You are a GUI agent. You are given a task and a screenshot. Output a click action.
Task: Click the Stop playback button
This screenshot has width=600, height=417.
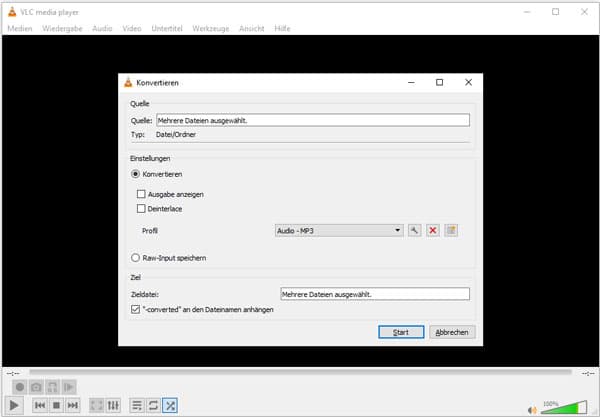[x=57, y=405]
